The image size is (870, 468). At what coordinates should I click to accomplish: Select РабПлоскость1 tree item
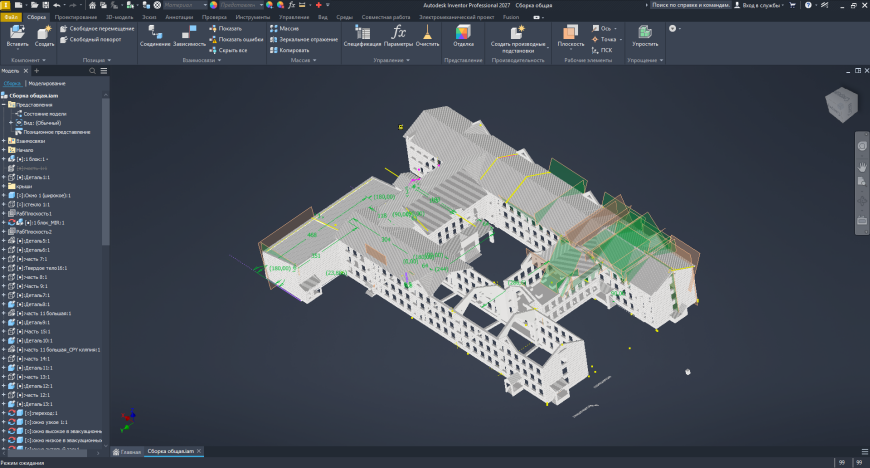coord(30,213)
